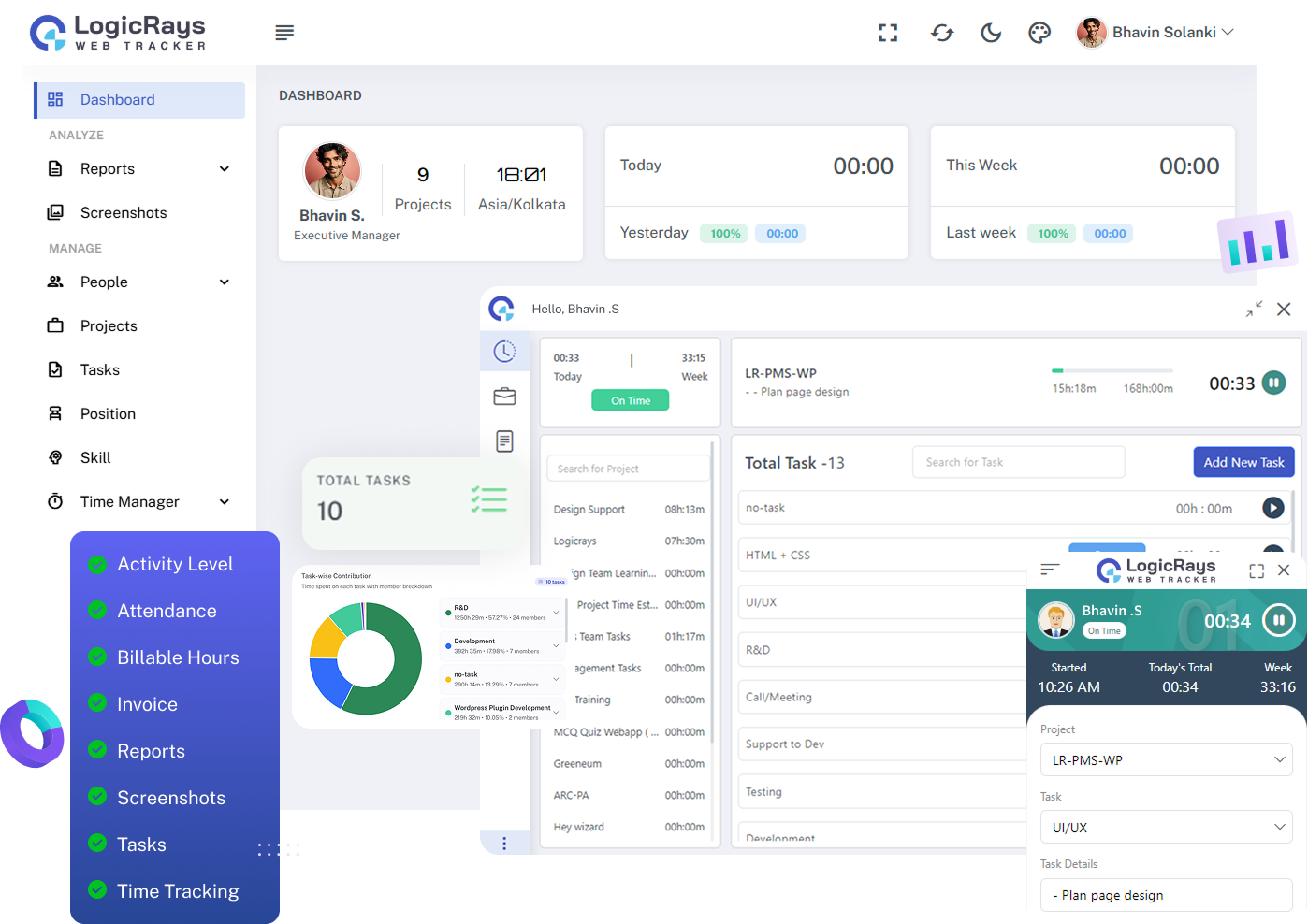Image resolution: width=1308 pixels, height=924 pixels.
Task: Click the On Time badge under Bhavin .S
Action: [1104, 631]
